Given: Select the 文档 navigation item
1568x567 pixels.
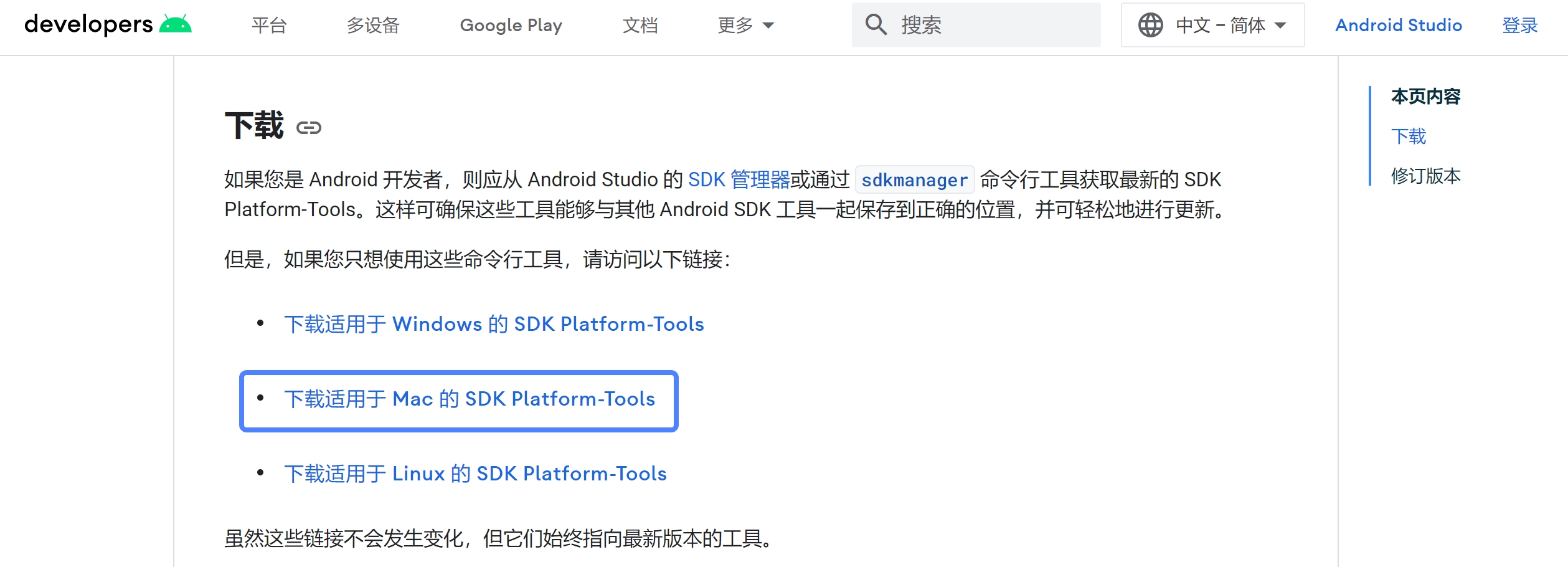Looking at the screenshot, I should pyautogui.click(x=640, y=25).
